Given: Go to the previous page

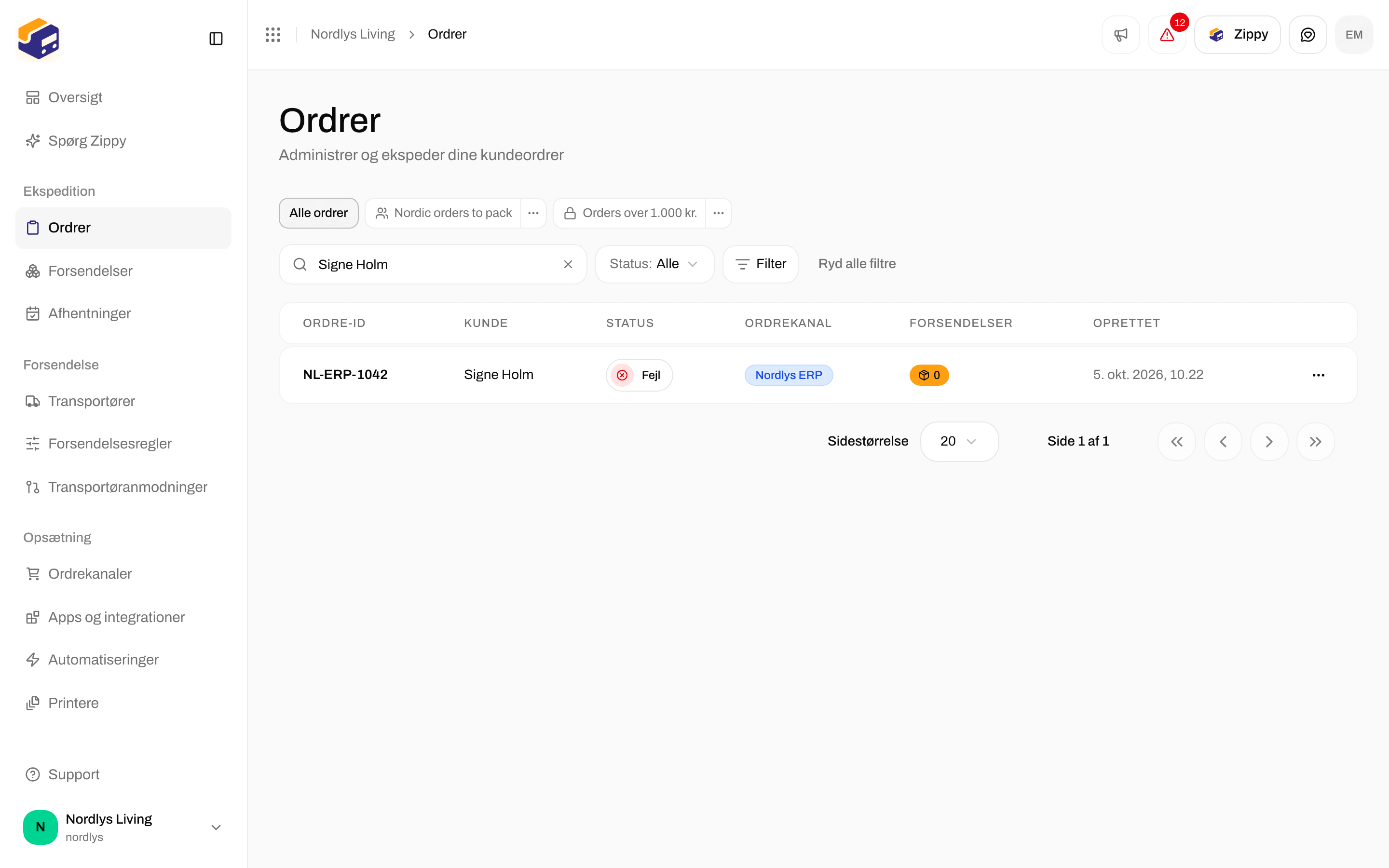Looking at the screenshot, I should pyautogui.click(x=1223, y=441).
